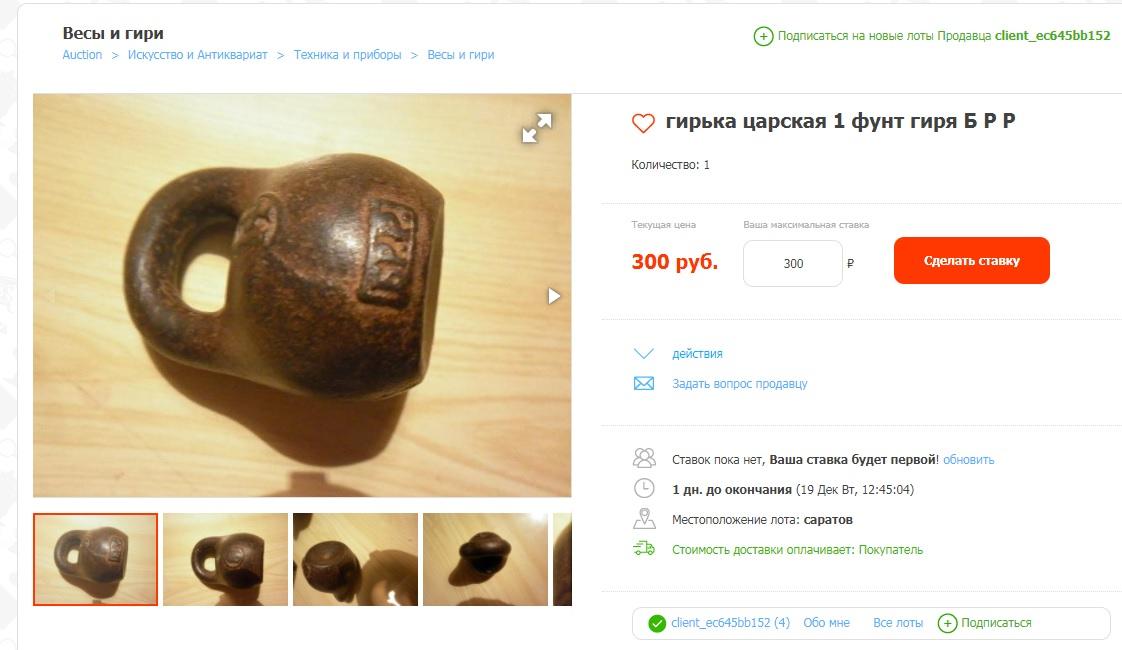Click 'обновить' to refresh bids
The image size is (1122, 650).
click(x=968, y=460)
